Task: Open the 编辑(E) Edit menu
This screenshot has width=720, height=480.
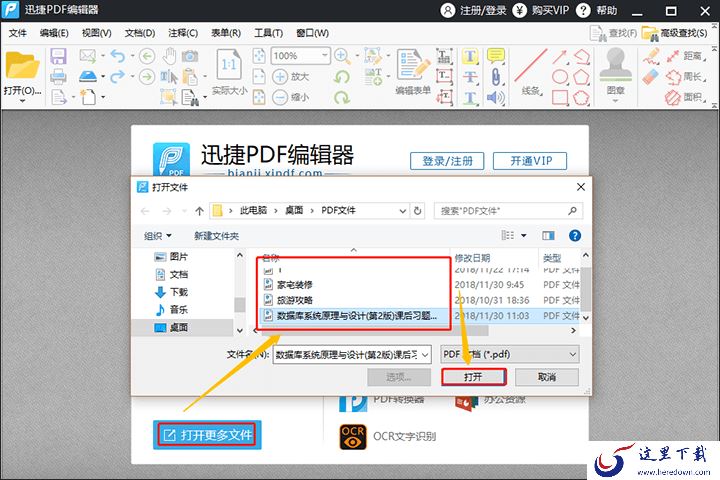Action: (x=54, y=33)
